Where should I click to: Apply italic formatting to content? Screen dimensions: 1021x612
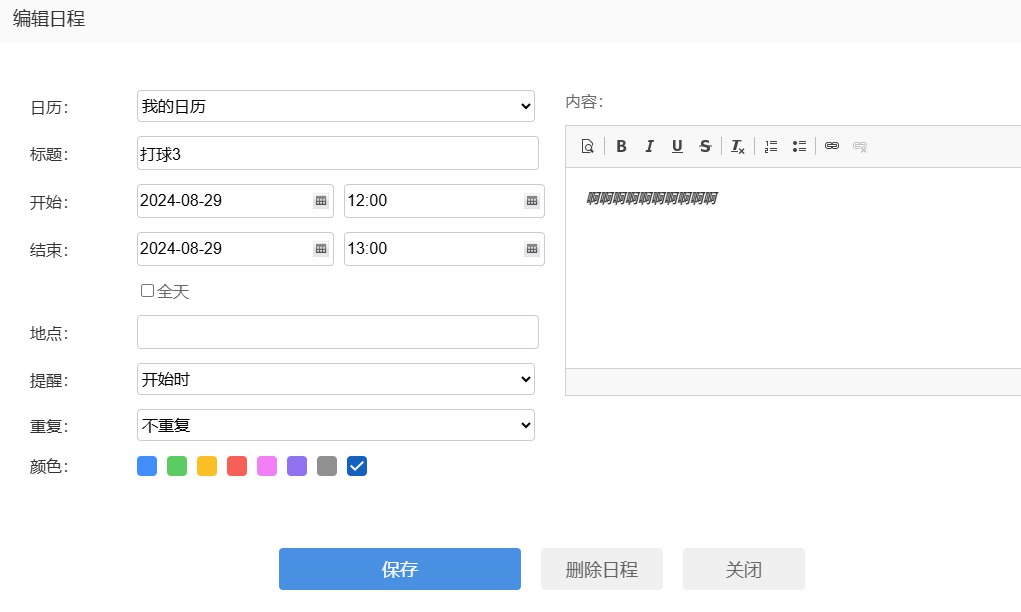[649, 146]
